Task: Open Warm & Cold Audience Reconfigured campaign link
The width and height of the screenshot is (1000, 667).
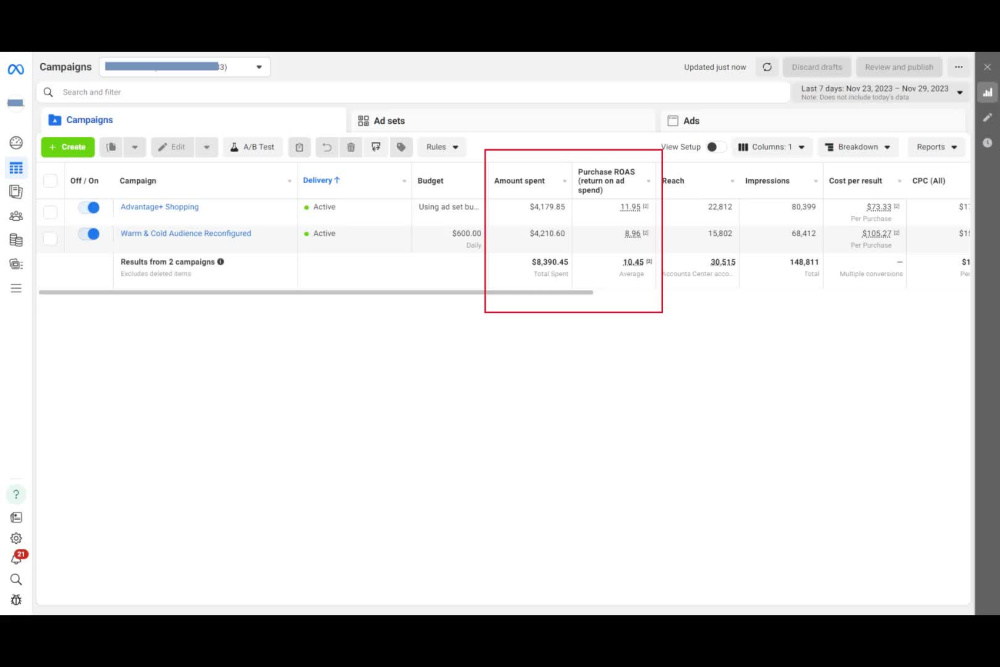Action: tap(186, 233)
